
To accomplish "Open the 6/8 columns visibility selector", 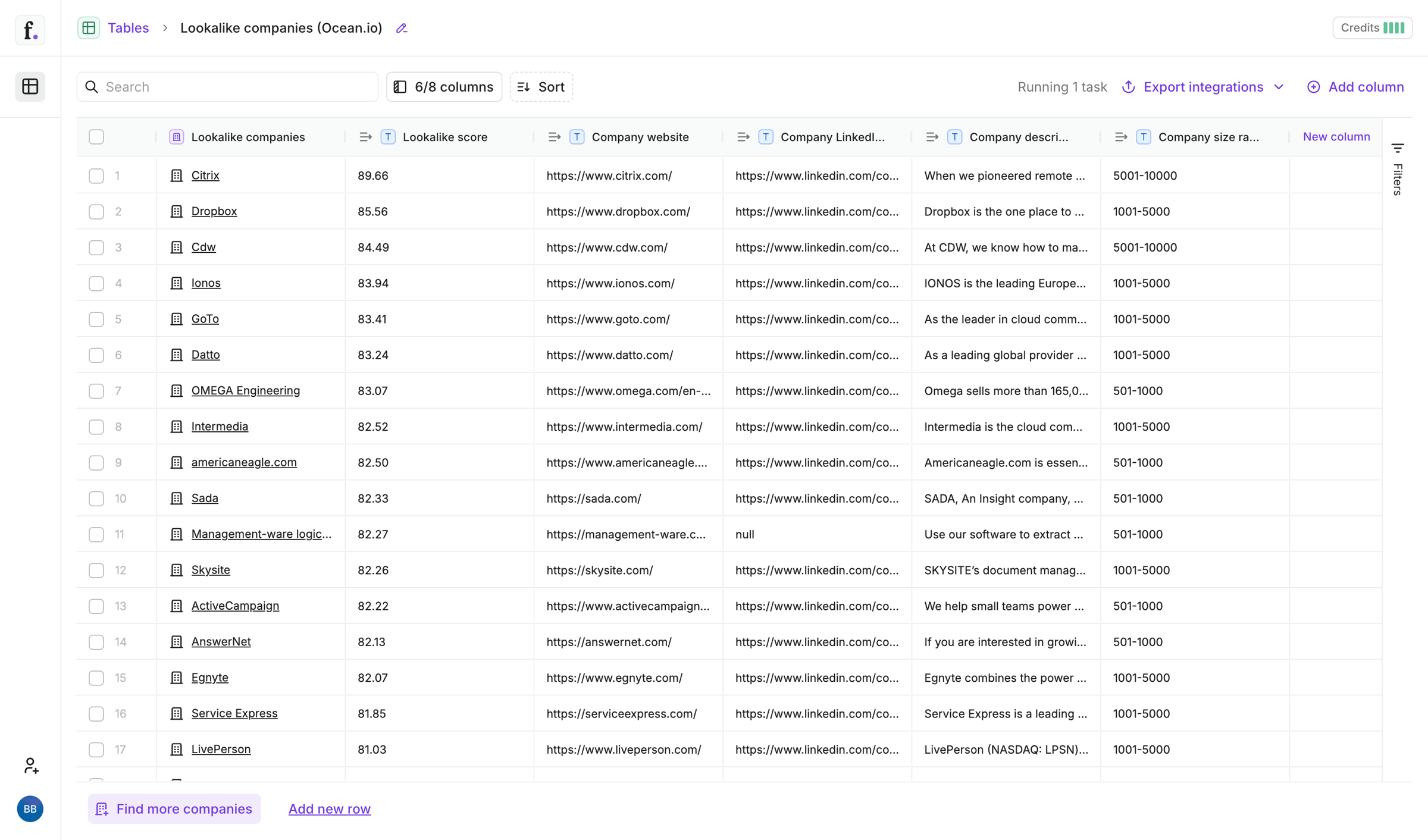I will (444, 87).
